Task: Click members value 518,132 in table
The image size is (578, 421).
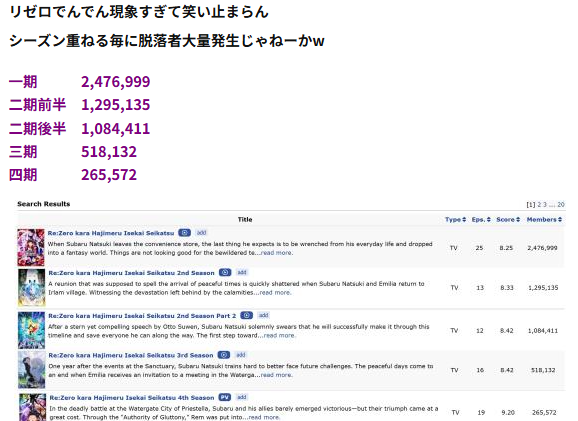Action: (543, 370)
